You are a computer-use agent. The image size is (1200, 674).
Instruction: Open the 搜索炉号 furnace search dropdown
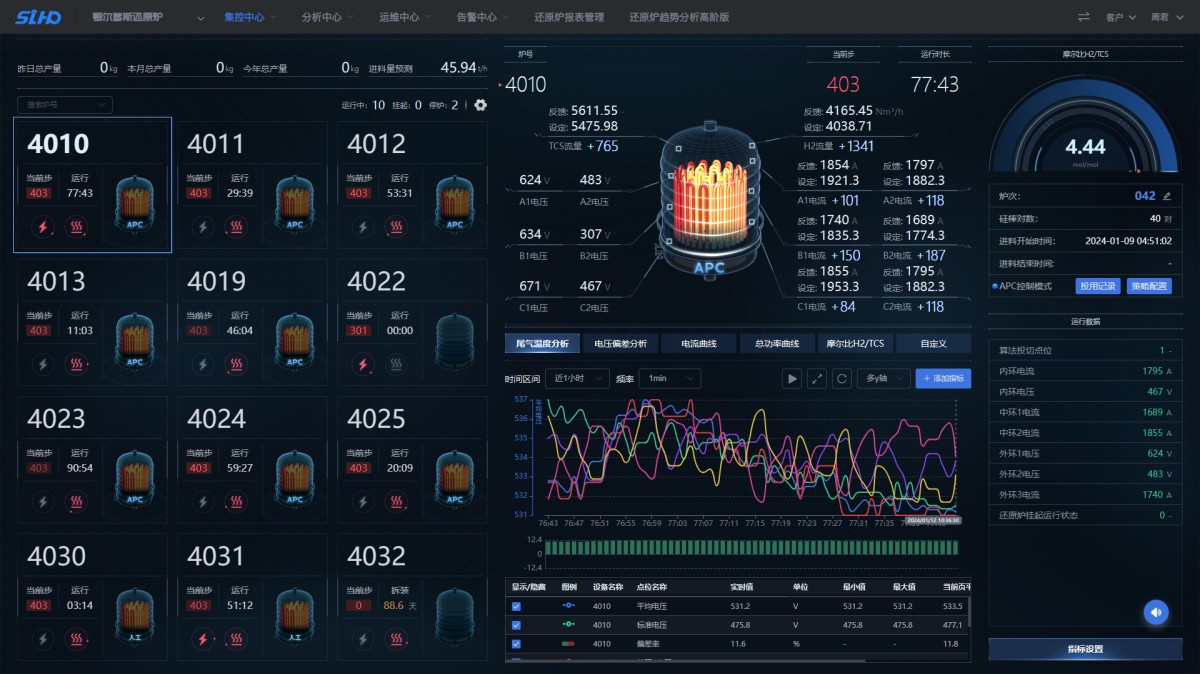64,105
